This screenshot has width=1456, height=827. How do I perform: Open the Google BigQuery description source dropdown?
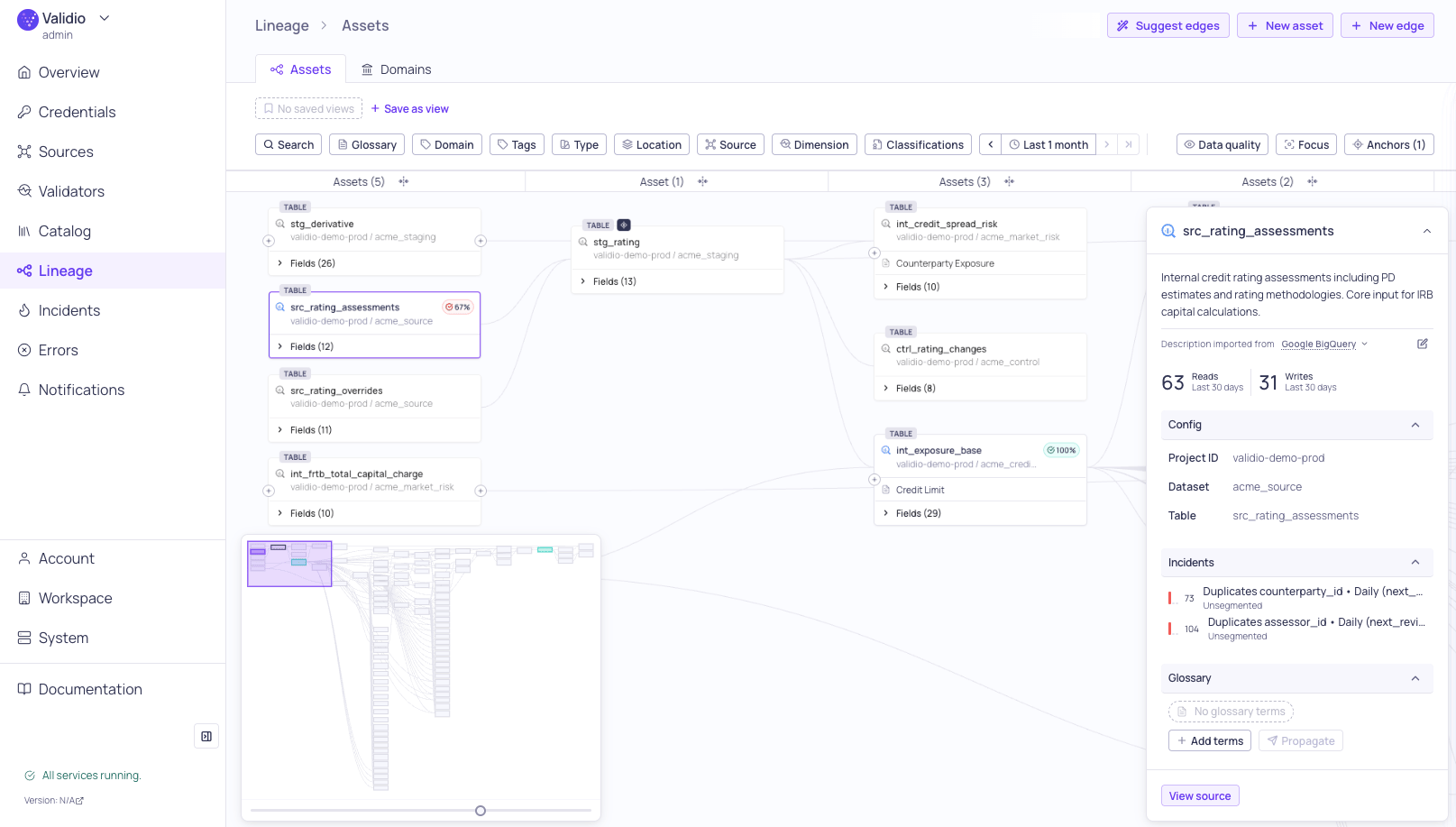(x=1324, y=344)
